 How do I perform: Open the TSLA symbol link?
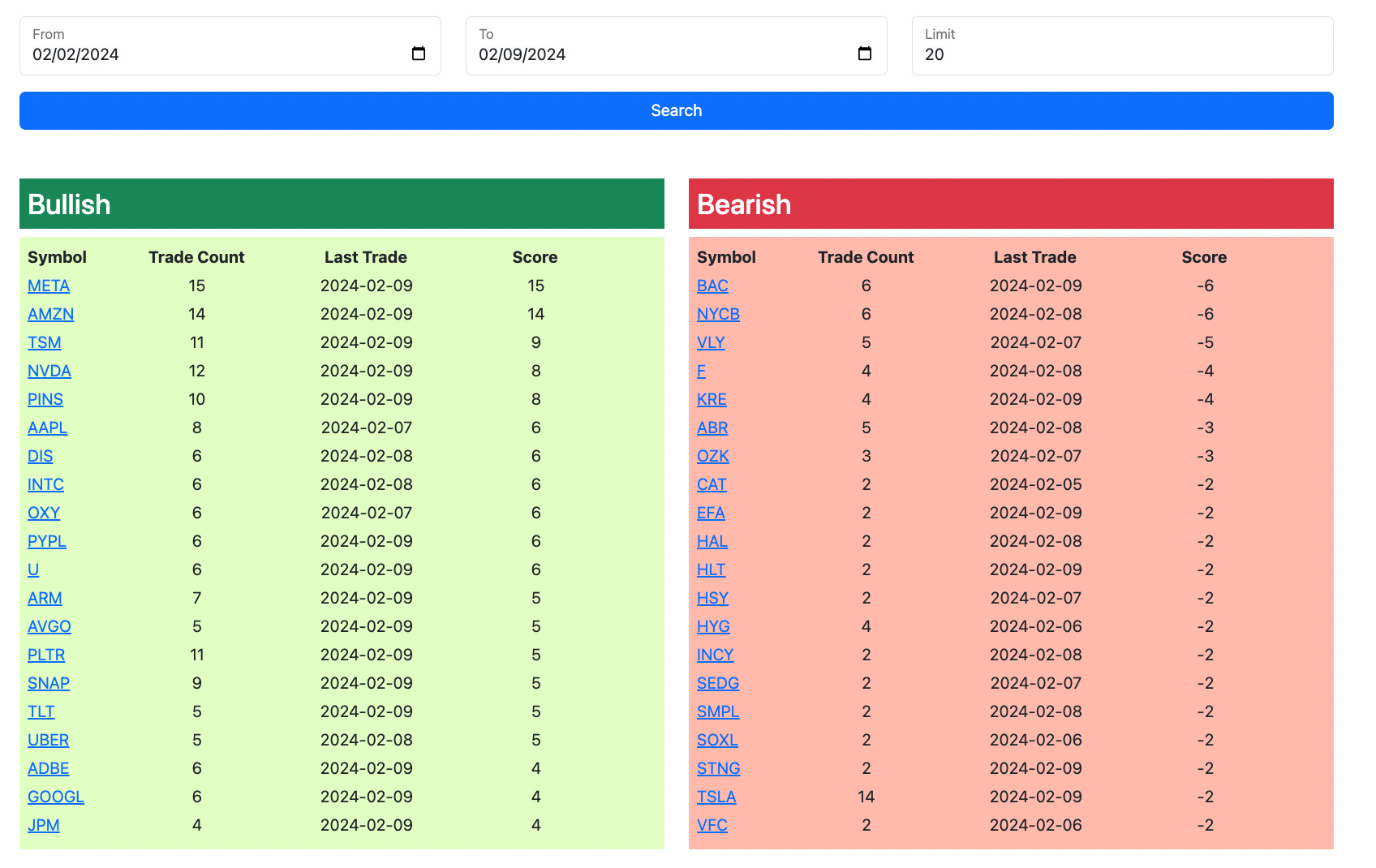click(x=716, y=797)
